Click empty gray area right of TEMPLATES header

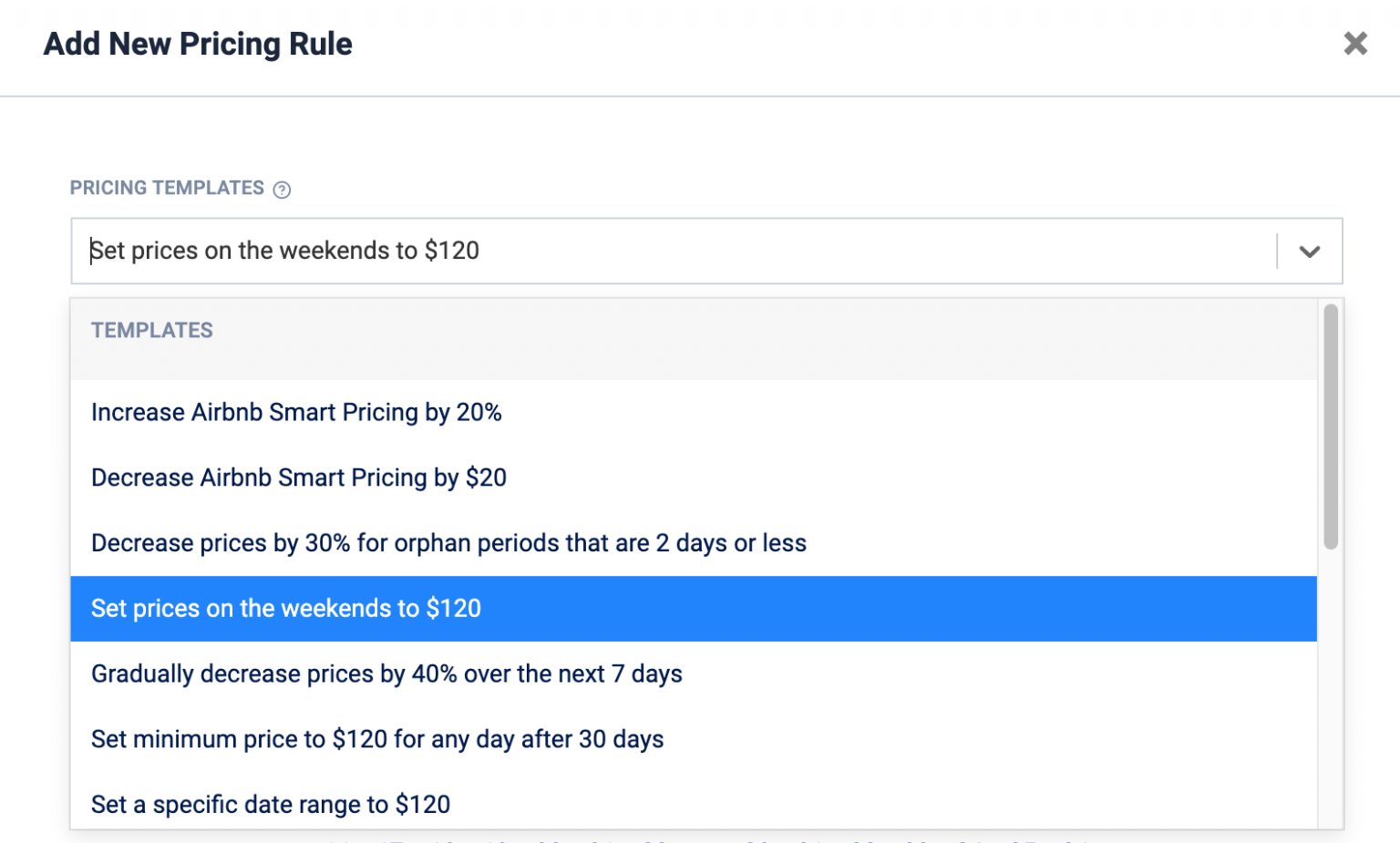(x=729, y=339)
